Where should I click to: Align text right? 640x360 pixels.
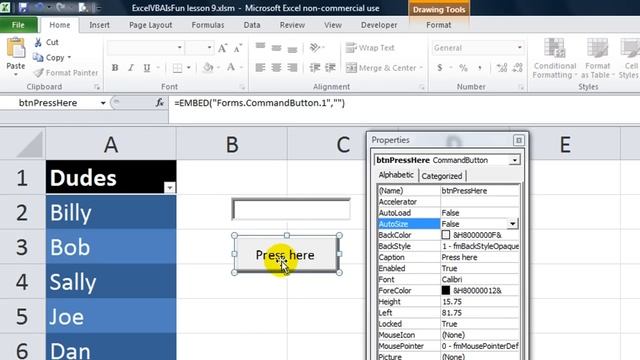(x=292, y=67)
